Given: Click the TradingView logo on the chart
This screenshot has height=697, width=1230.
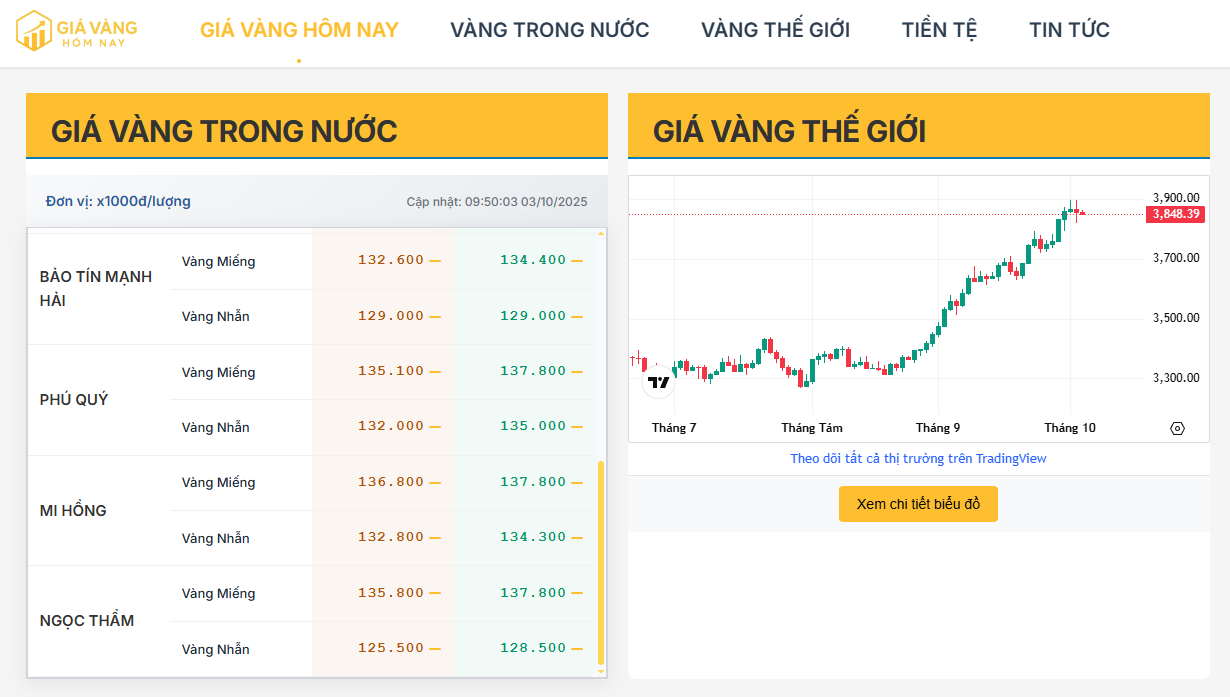Looking at the screenshot, I should click(x=658, y=382).
